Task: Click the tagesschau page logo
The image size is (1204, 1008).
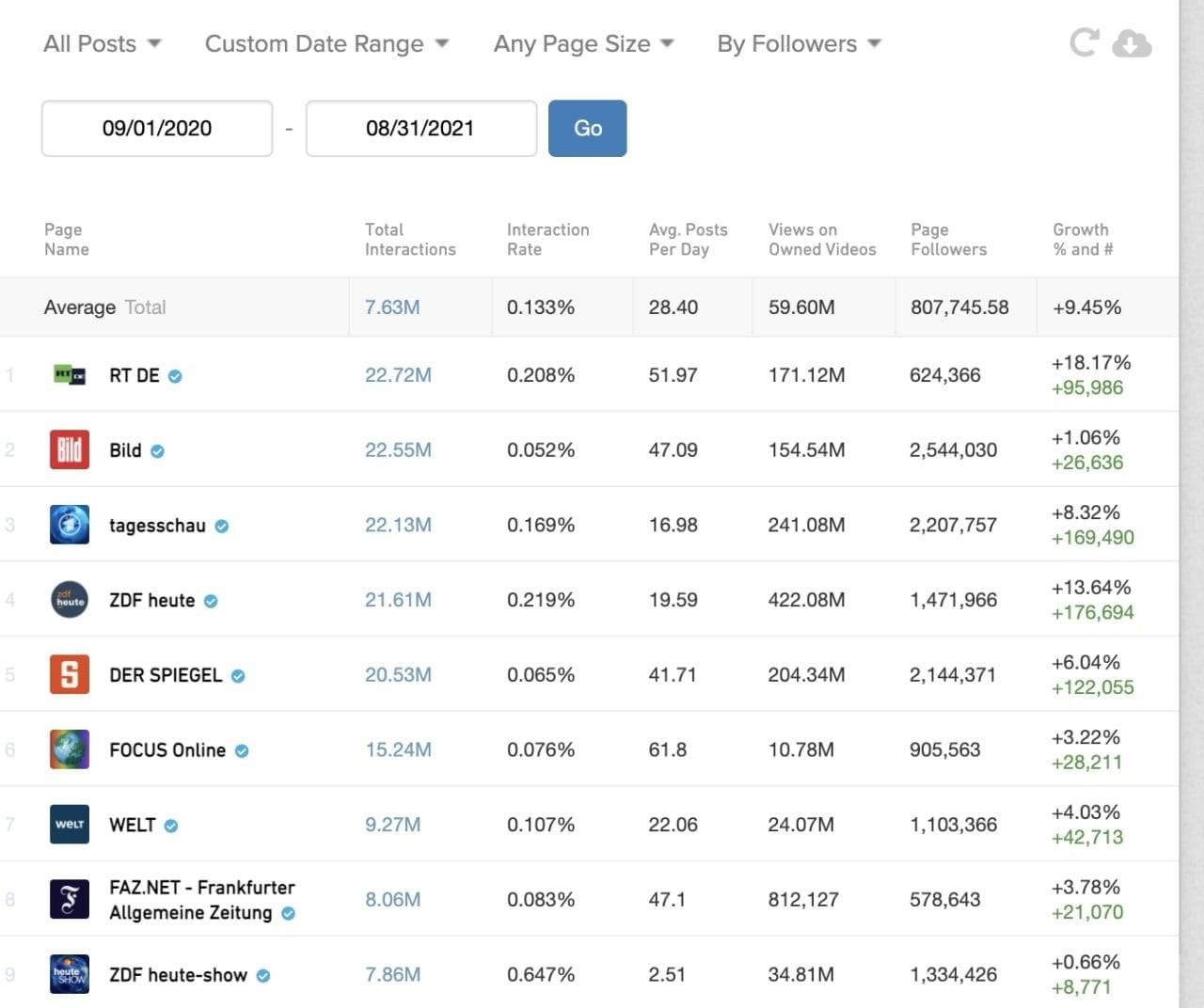Action: point(70,525)
